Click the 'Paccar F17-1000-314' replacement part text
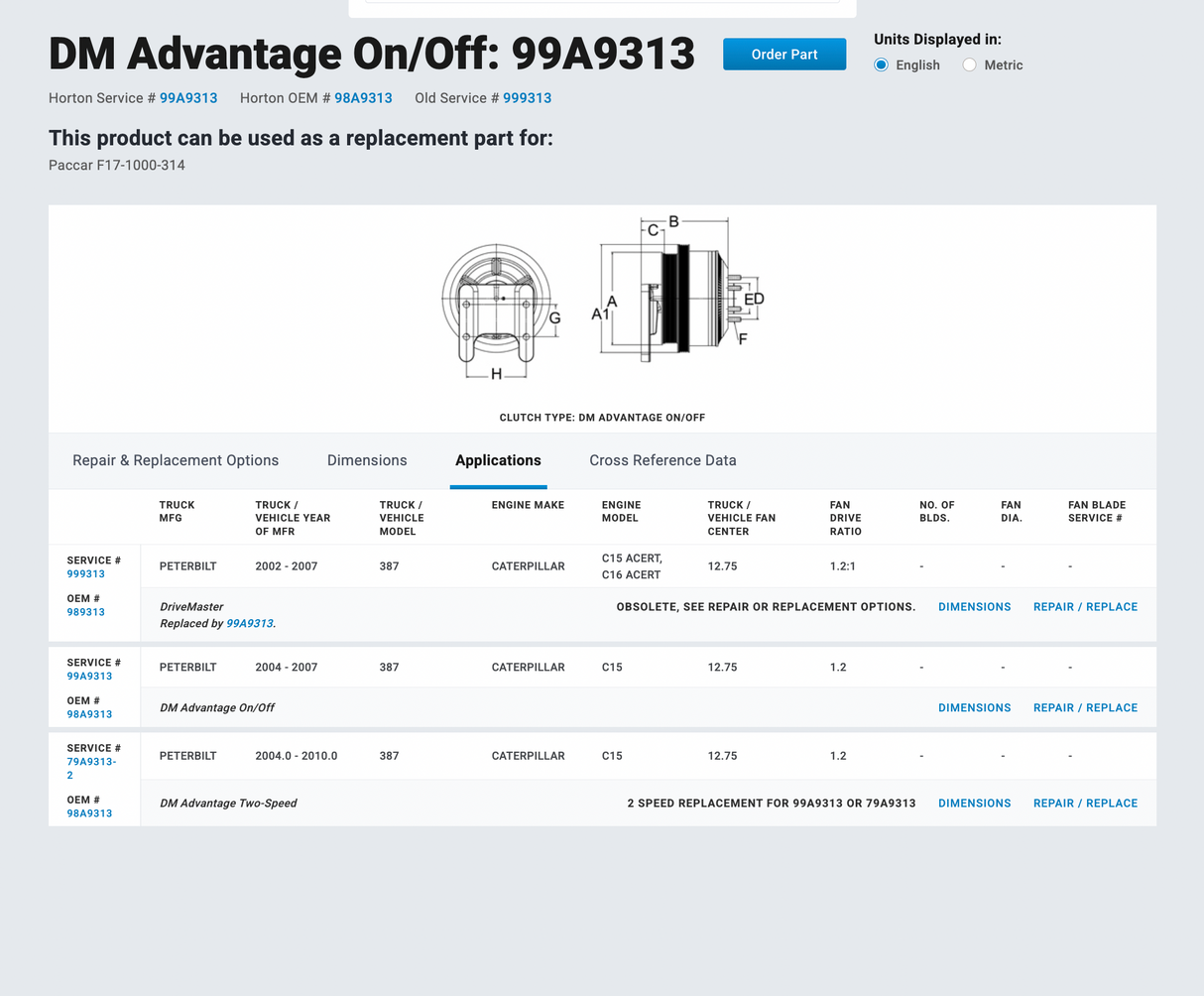Image resolution: width=1204 pixels, height=996 pixels. tap(117, 165)
